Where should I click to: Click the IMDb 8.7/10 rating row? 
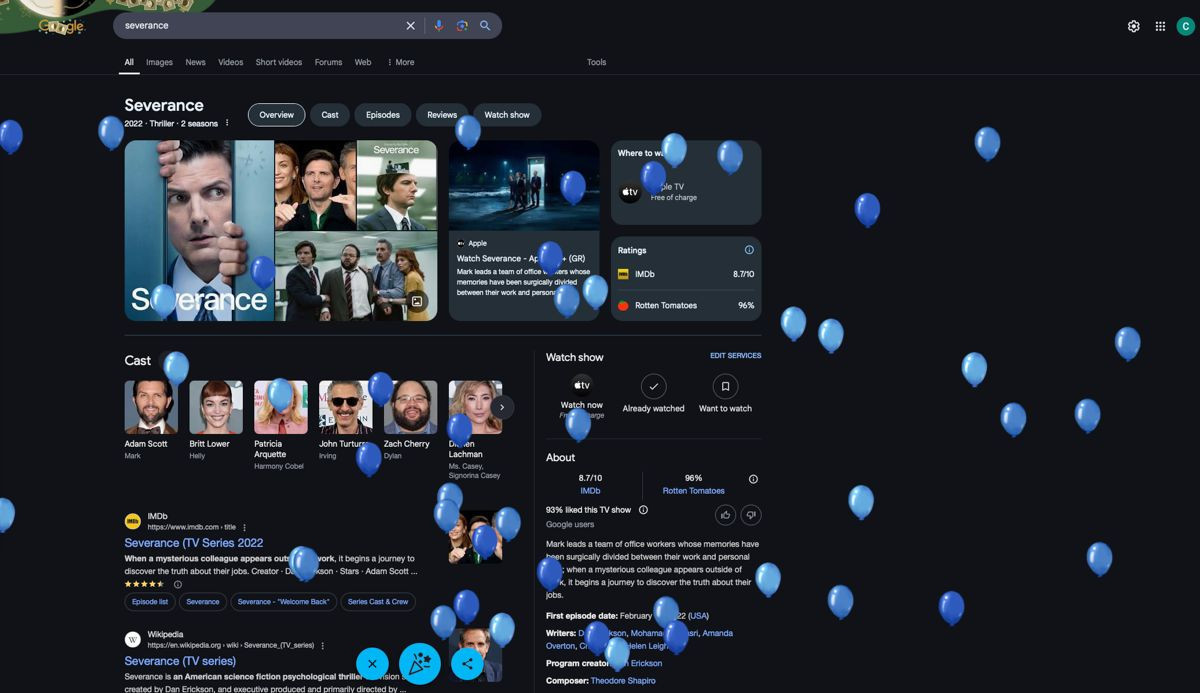pyautogui.click(x=686, y=274)
